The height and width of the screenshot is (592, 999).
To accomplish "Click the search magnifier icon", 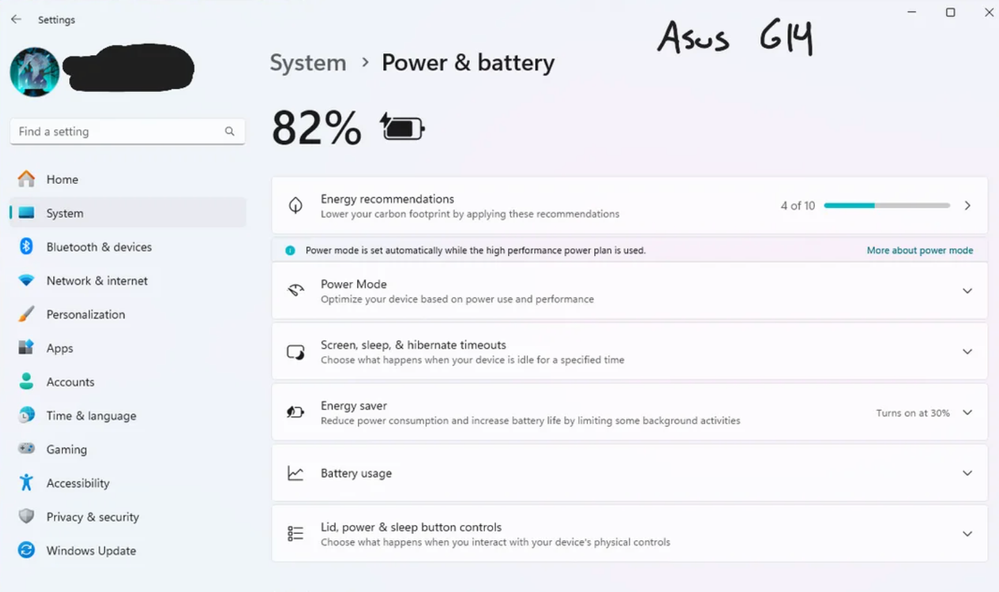I will point(230,131).
